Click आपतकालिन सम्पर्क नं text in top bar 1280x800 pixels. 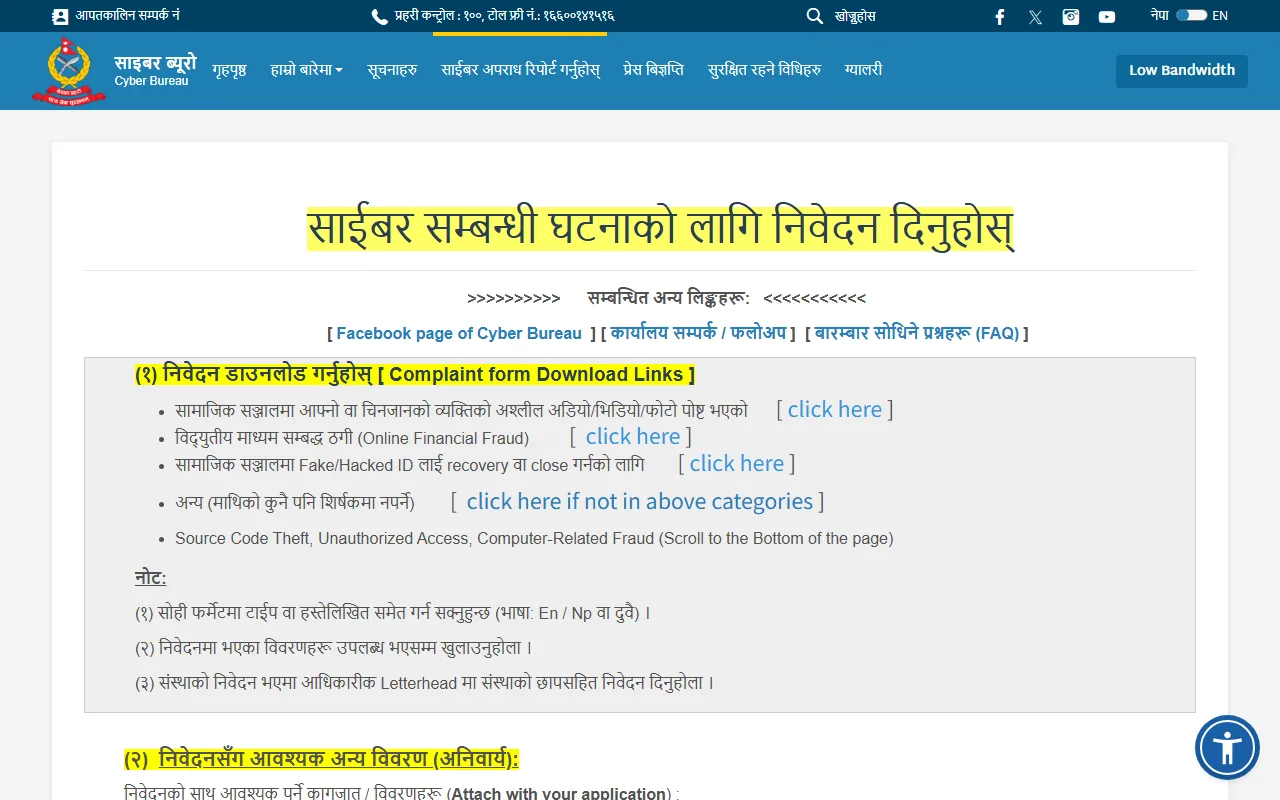pyautogui.click(x=127, y=16)
